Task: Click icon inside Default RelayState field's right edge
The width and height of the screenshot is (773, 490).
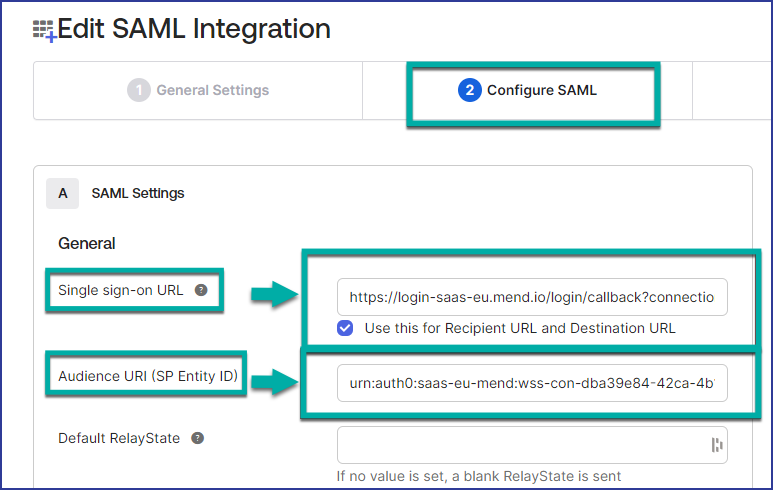Action: (716, 445)
